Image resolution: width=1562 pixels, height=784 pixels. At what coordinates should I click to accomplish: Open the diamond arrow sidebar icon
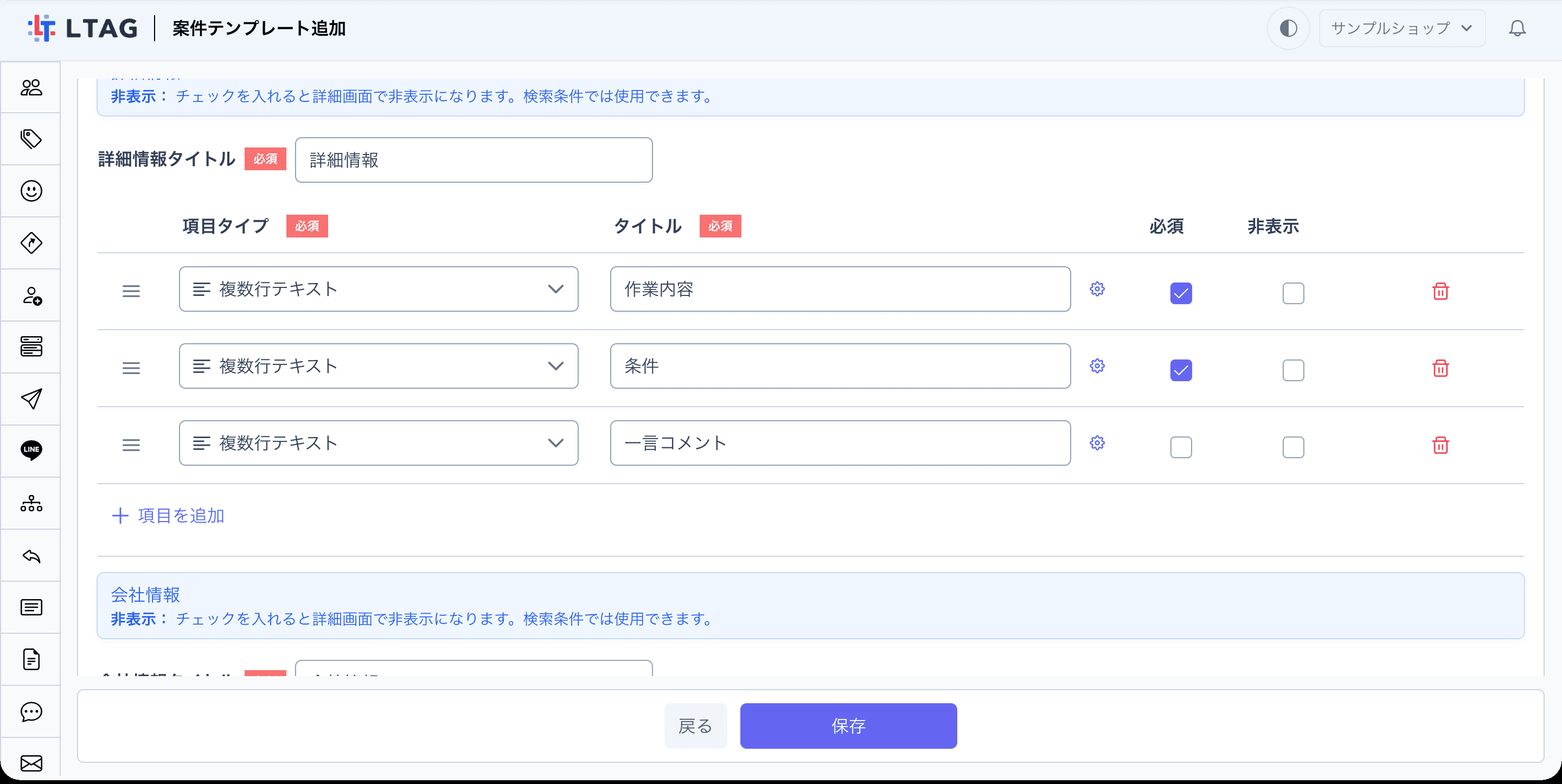click(x=31, y=243)
